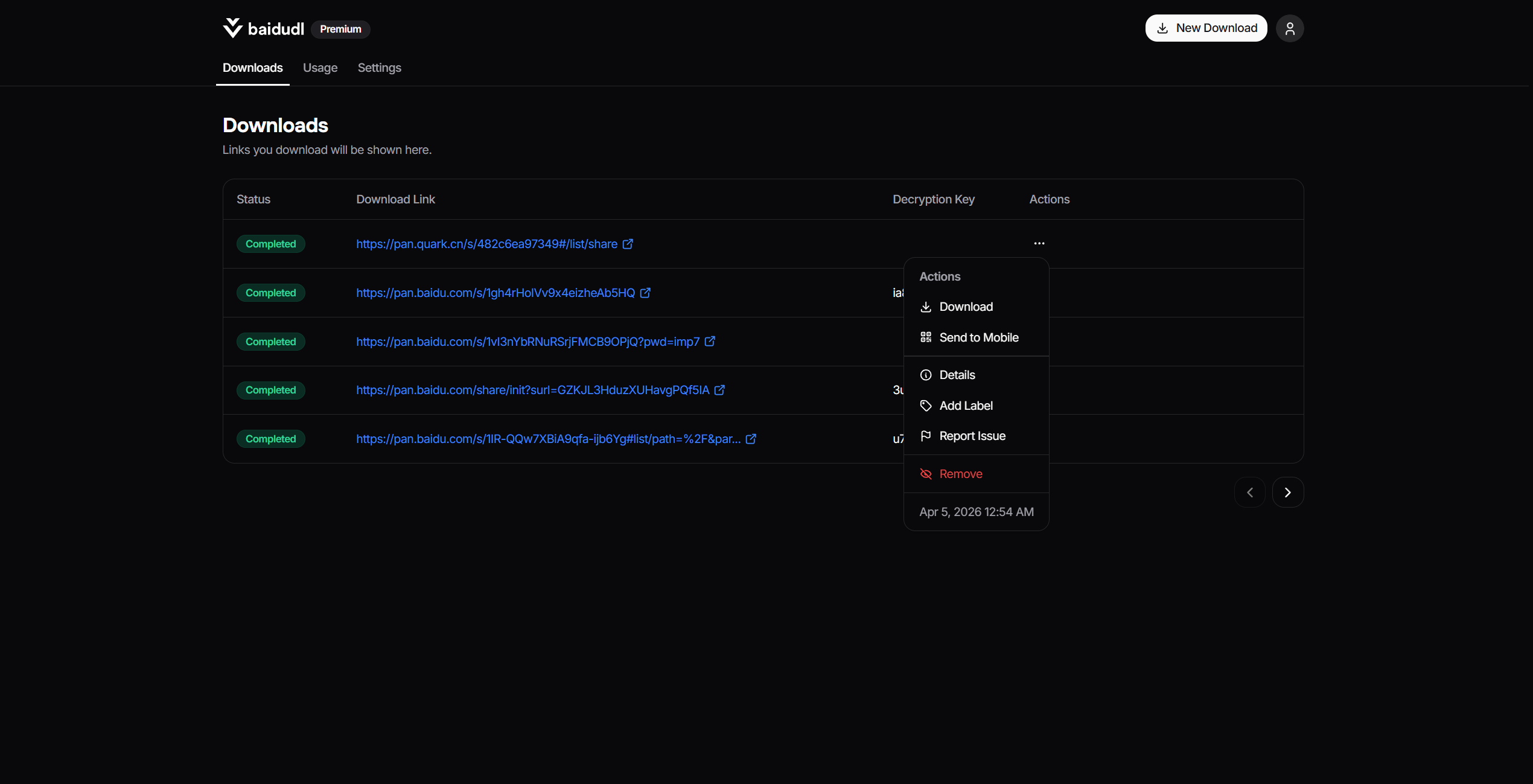Switch to the Usage tab
The width and height of the screenshot is (1533, 784).
[320, 68]
